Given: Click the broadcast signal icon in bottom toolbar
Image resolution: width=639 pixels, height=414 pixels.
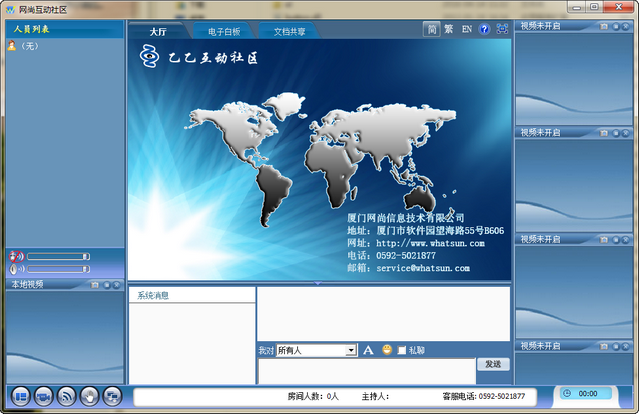Looking at the screenshot, I should [x=67, y=396].
